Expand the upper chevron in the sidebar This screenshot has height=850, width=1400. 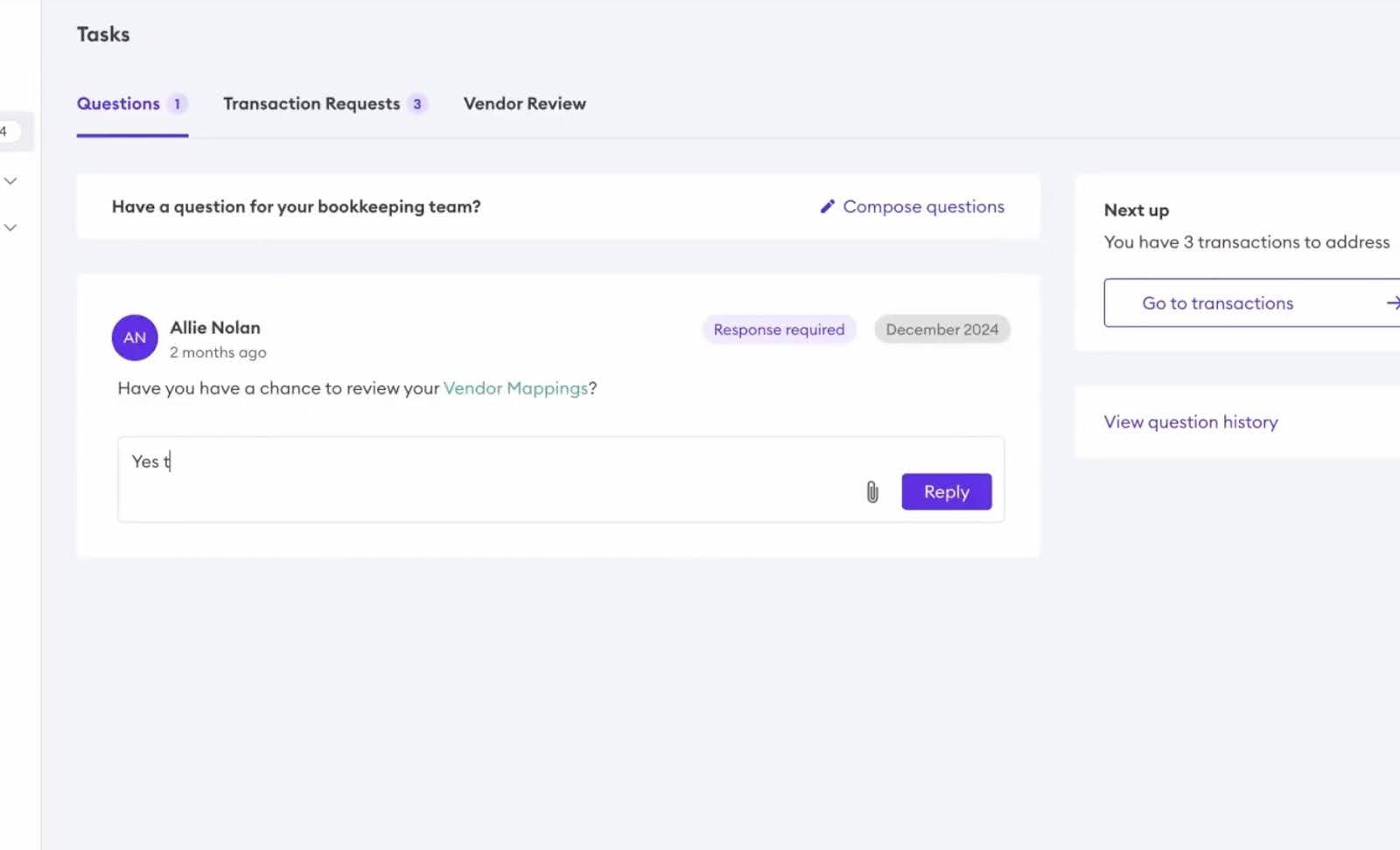[10, 180]
